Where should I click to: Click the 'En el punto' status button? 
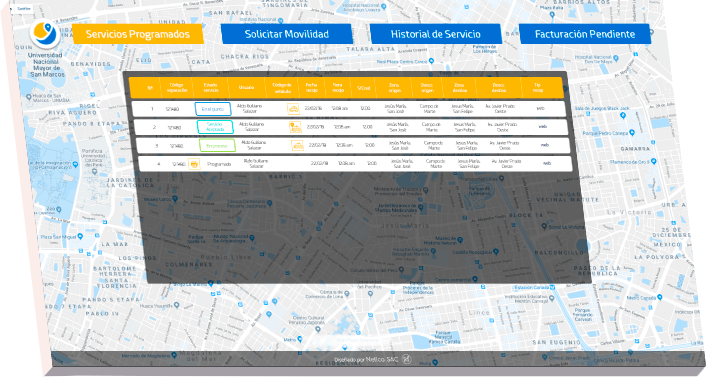(213, 109)
